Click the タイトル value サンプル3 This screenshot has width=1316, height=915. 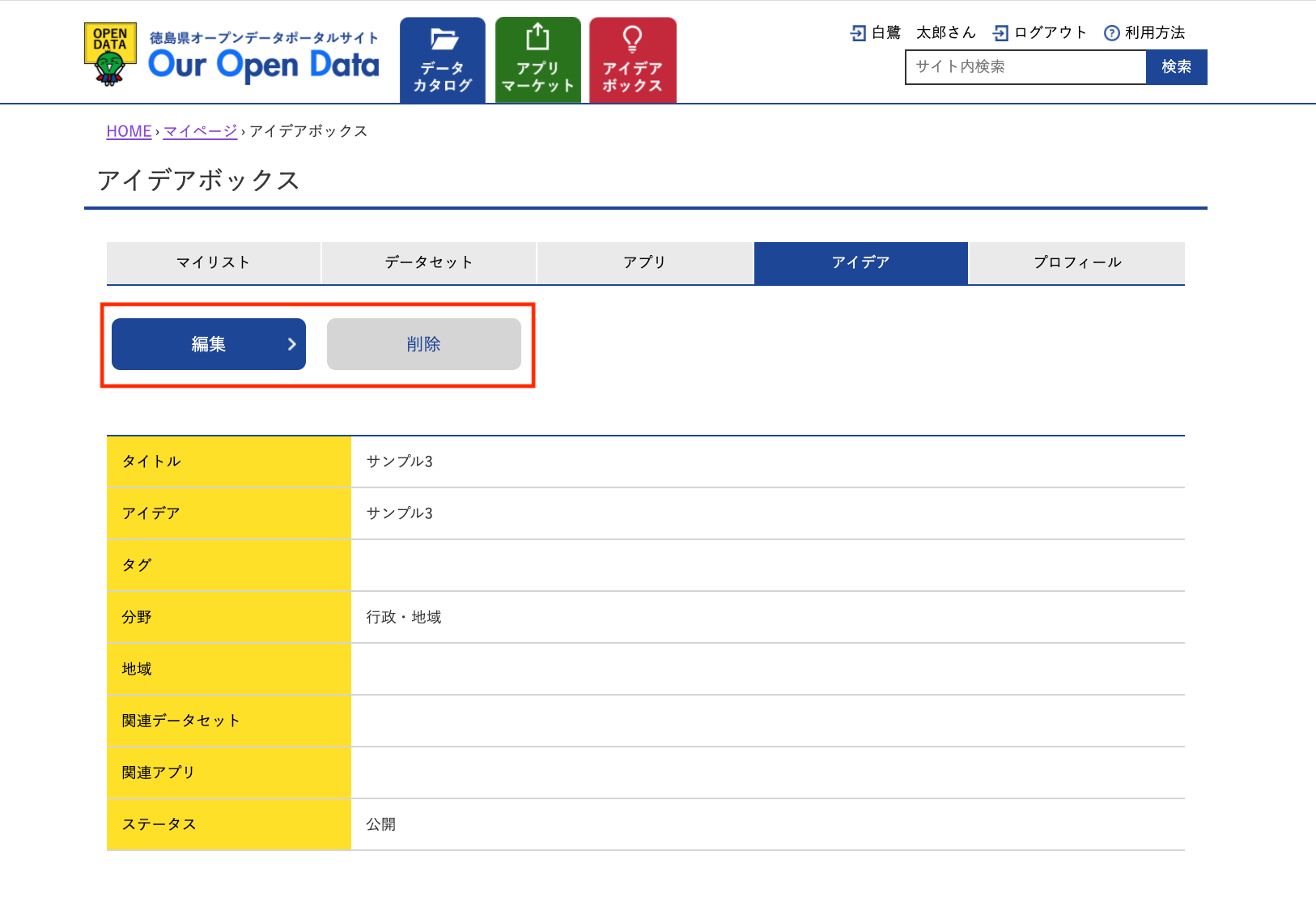tap(400, 462)
